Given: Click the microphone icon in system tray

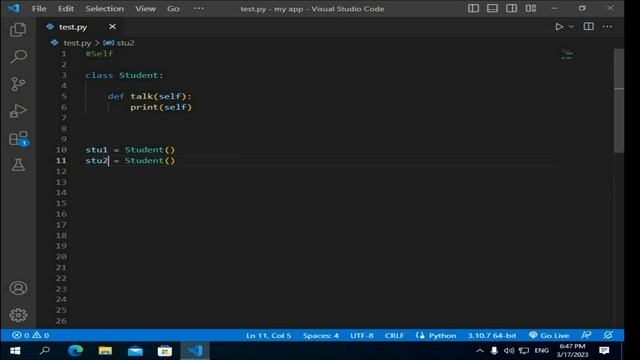Looking at the screenshot, I should pos(494,351).
